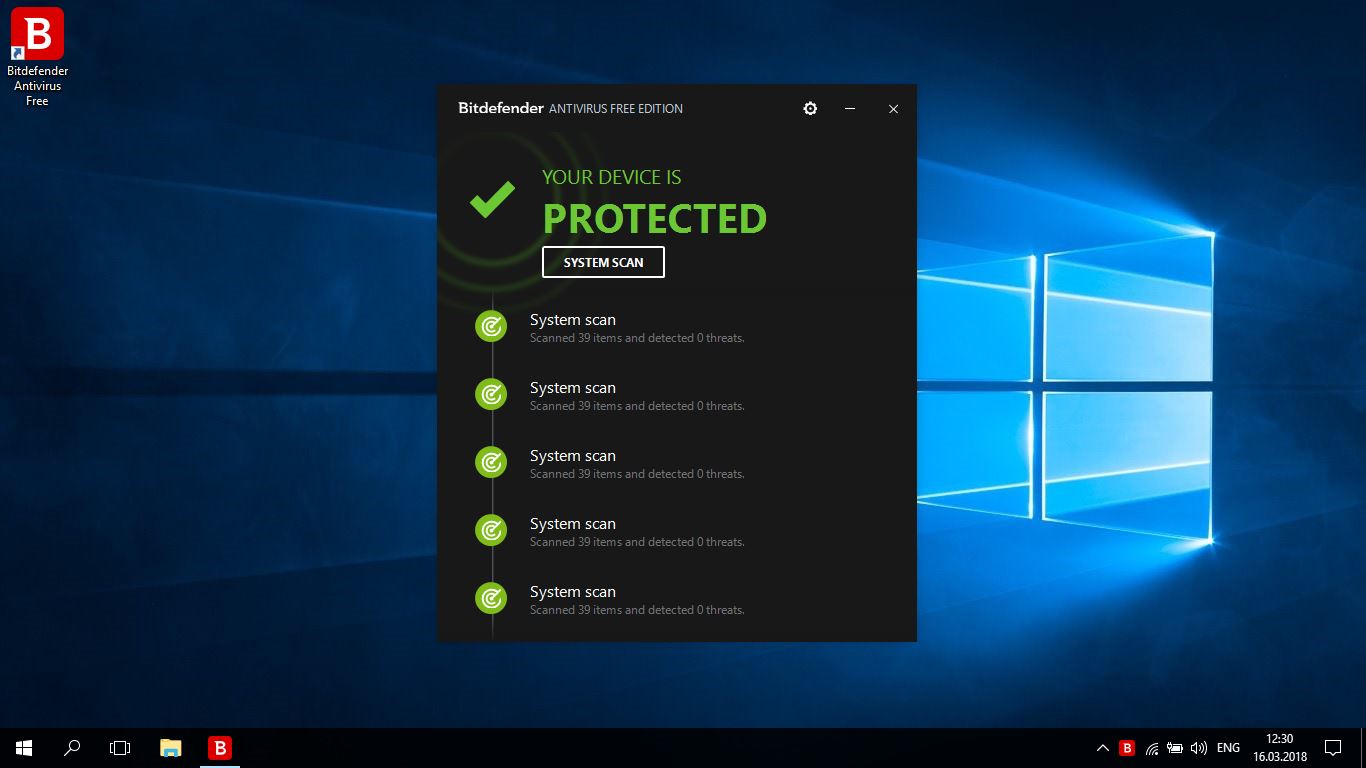The width and height of the screenshot is (1366, 768).
Task: Click the Bitdefender icon in the taskbar
Action: (x=218, y=747)
